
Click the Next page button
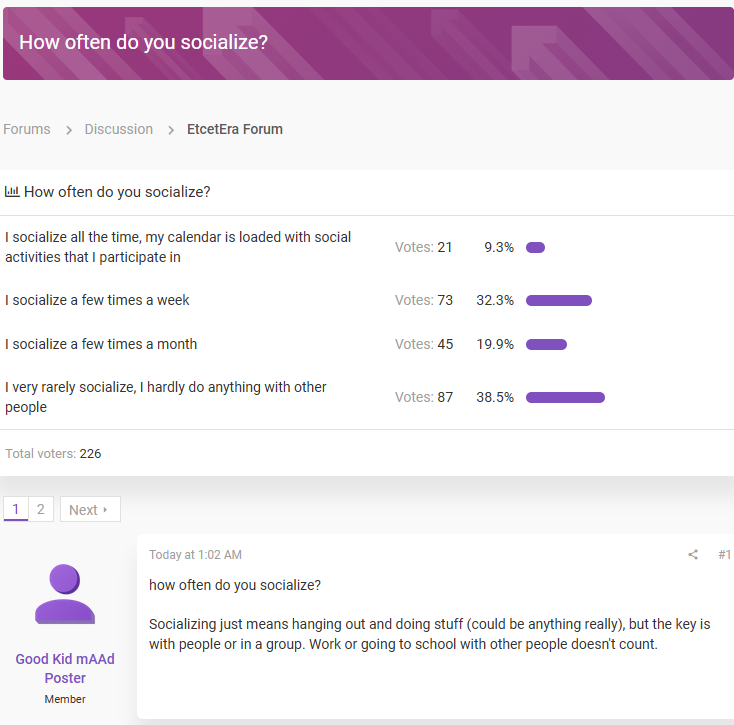[x=90, y=509]
